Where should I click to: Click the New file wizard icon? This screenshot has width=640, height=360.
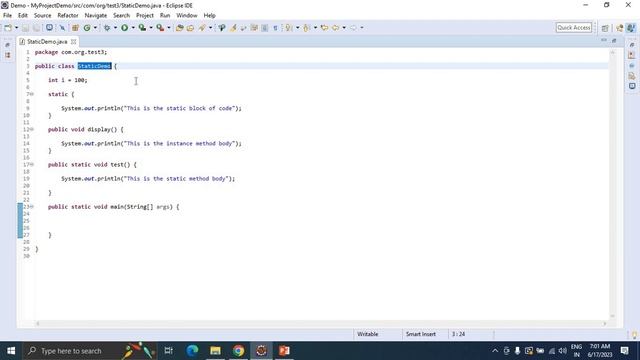[x=8, y=28]
